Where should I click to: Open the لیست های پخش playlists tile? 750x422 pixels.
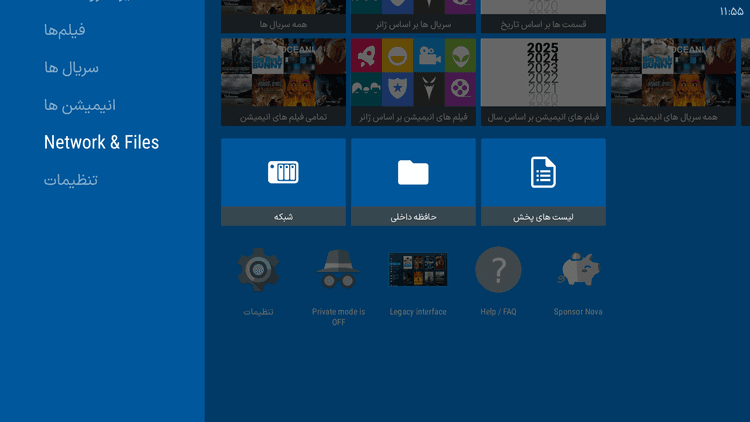point(543,182)
